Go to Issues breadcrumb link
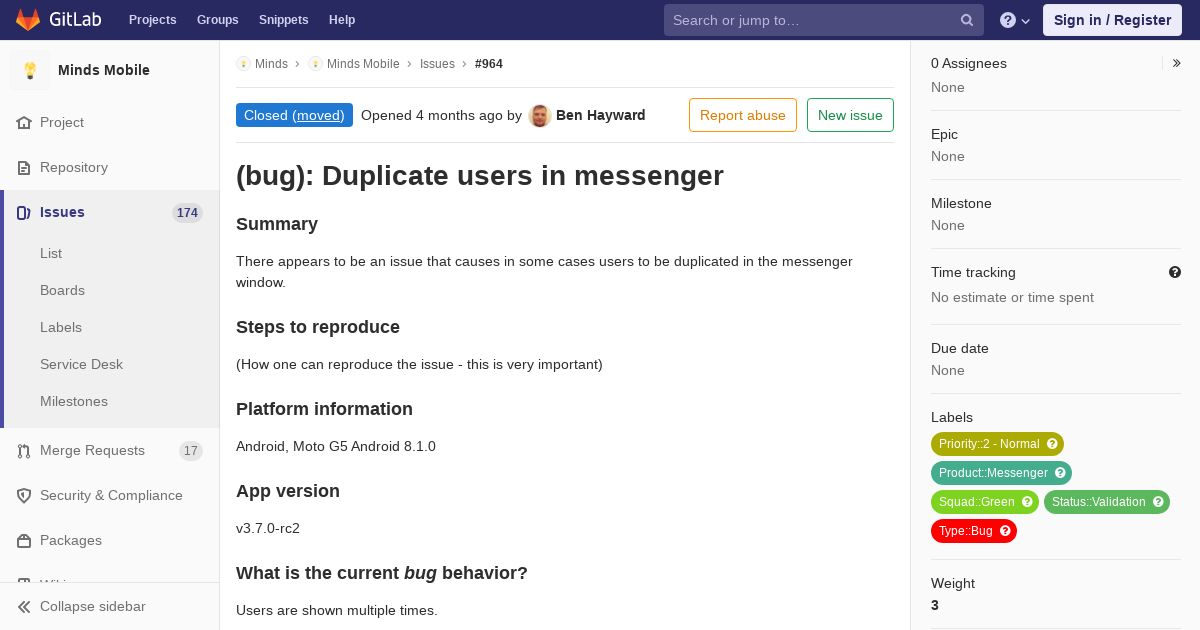1200x630 pixels. (437, 63)
